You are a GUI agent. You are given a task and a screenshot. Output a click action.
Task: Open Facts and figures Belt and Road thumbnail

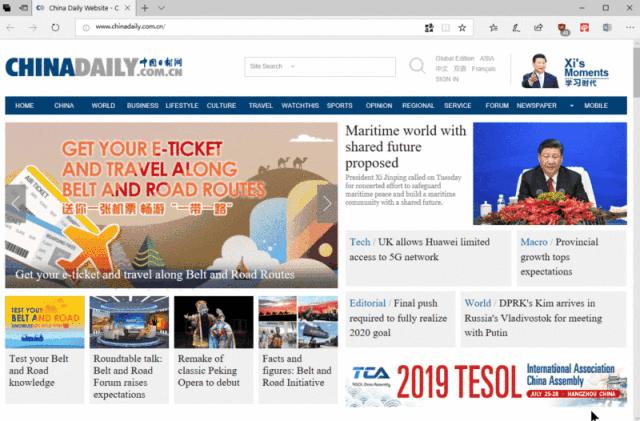click(298, 322)
